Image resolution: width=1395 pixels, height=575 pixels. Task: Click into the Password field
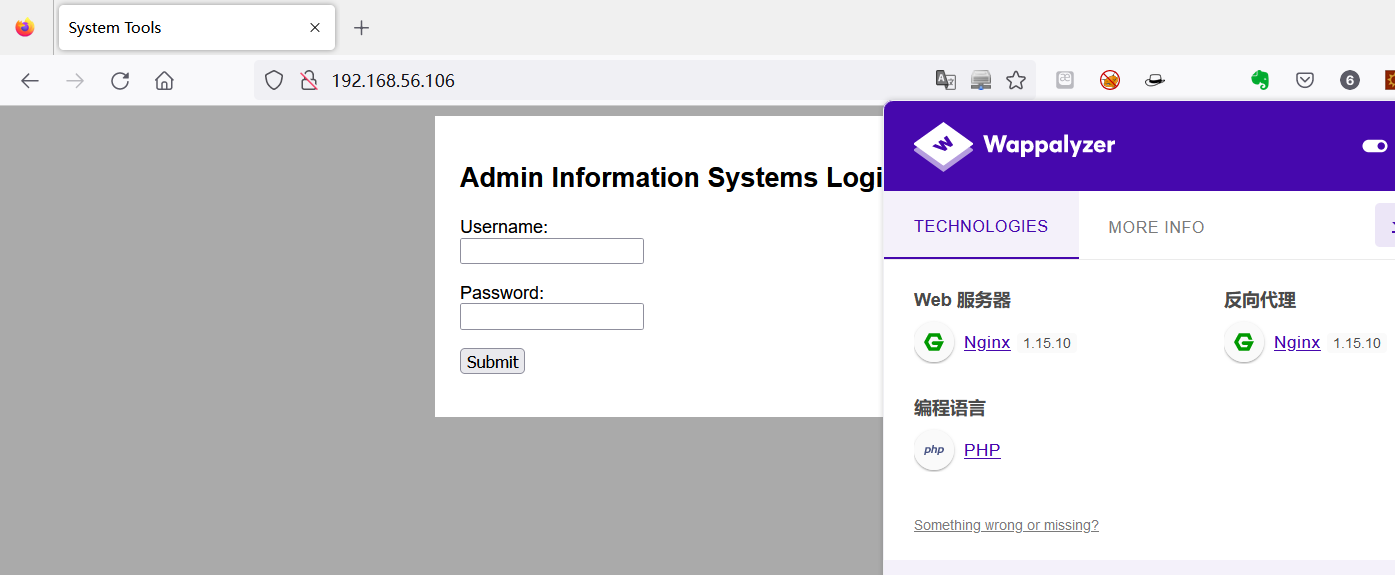click(551, 317)
